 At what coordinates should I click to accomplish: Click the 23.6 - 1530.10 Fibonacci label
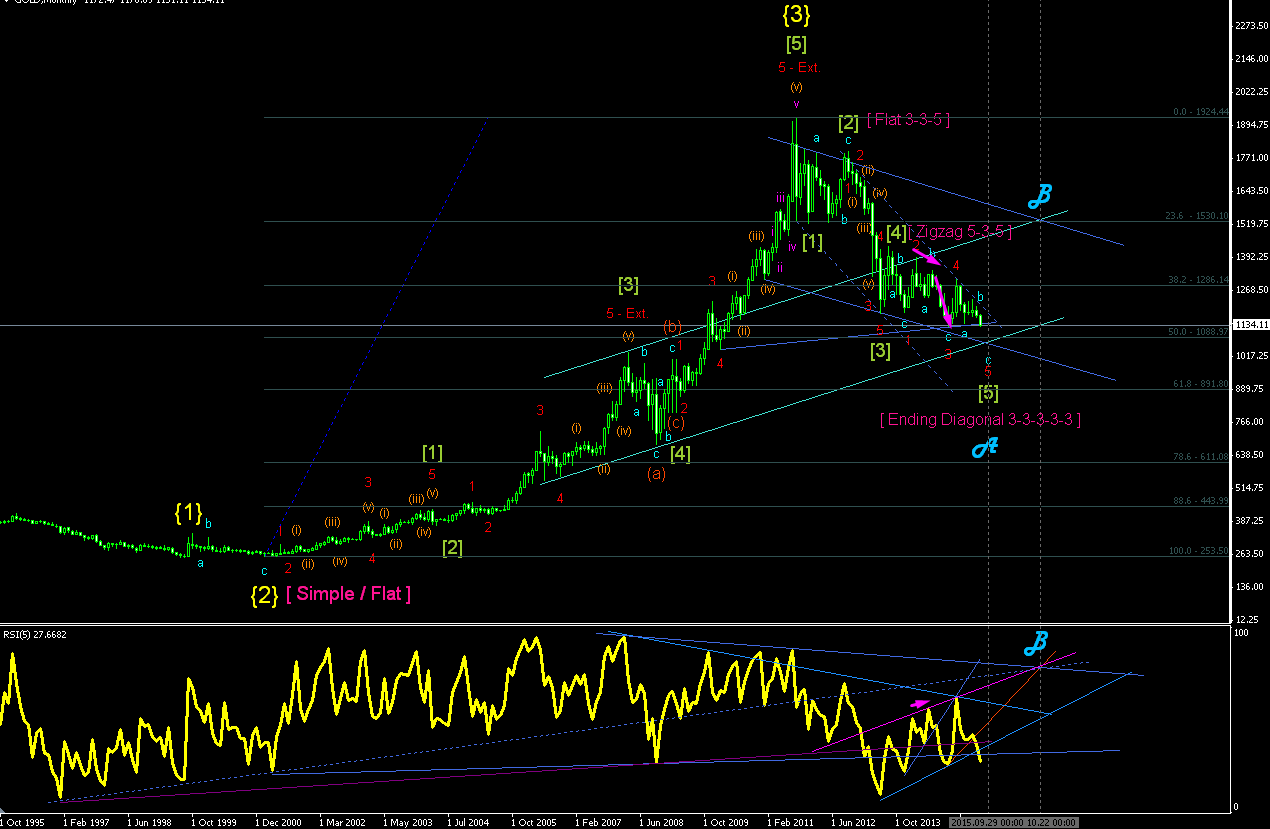coord(1198,216)
